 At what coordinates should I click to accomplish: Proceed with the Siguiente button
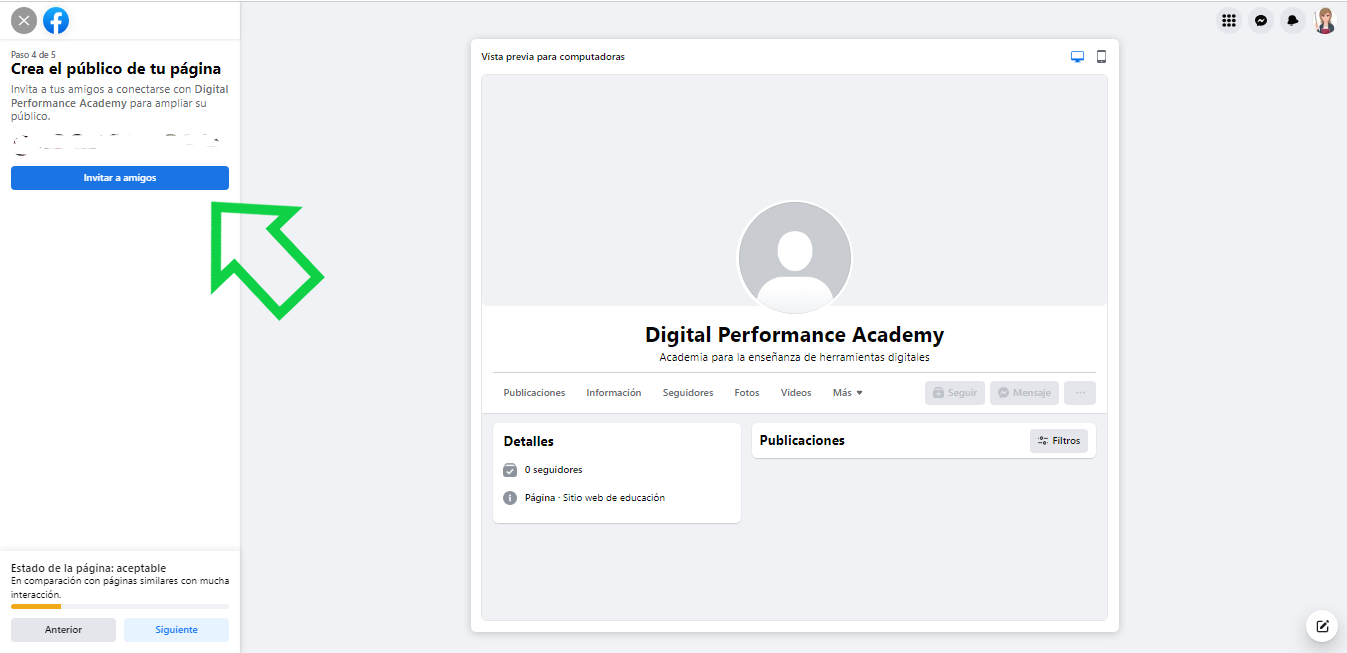click(x=176, y=630)
